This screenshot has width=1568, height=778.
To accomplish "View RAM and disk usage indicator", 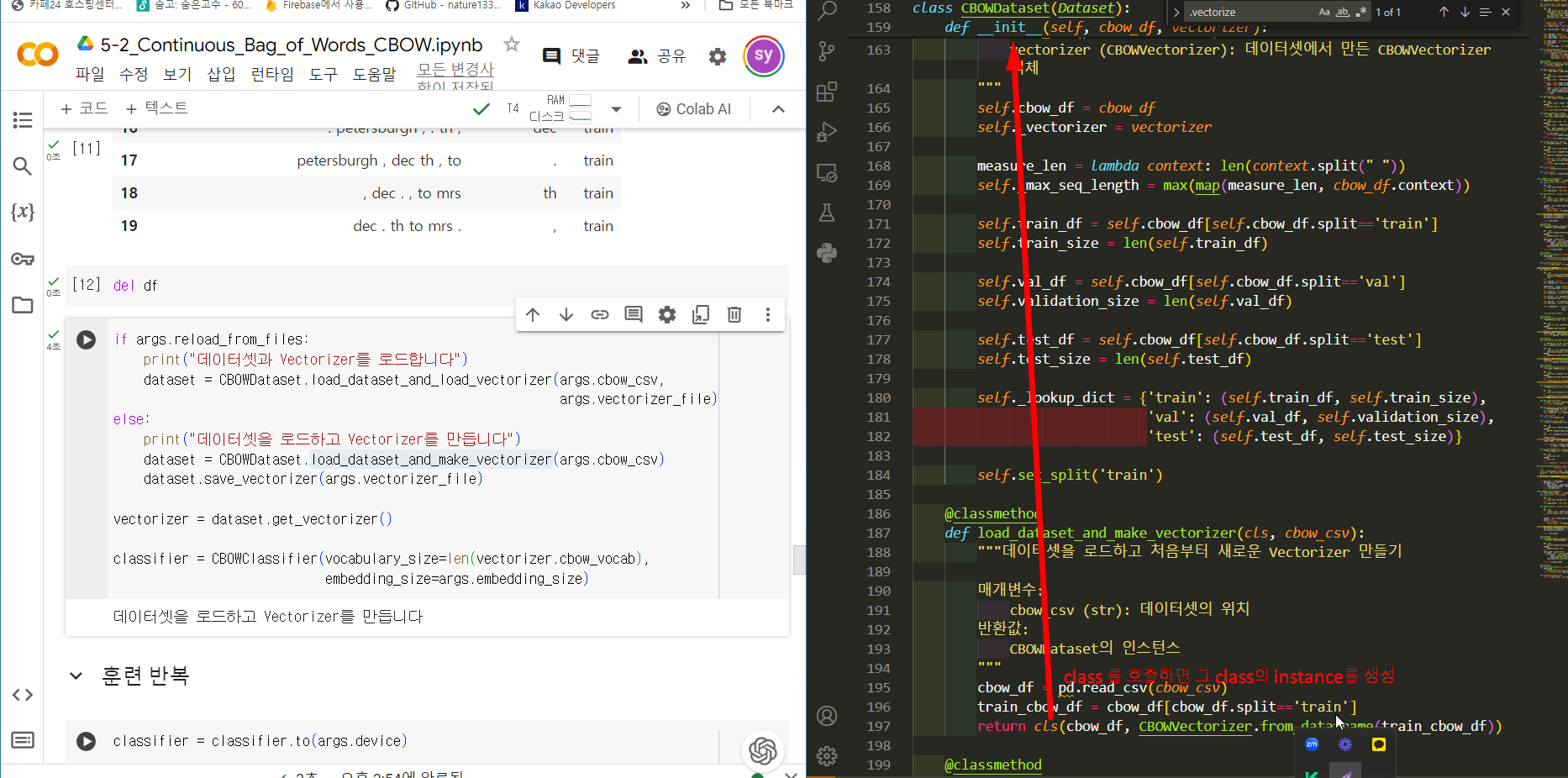I will [560, 108].
